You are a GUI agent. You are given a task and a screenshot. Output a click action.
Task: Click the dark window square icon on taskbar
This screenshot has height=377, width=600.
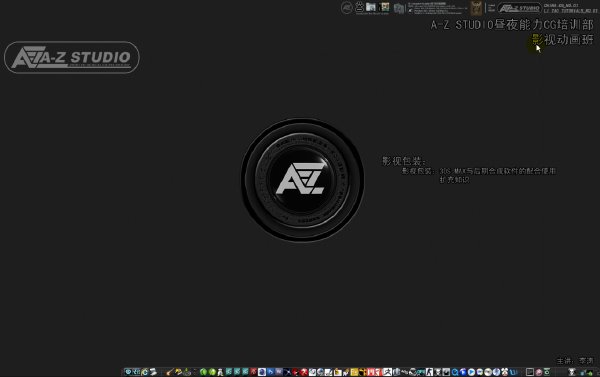[530, 372]
